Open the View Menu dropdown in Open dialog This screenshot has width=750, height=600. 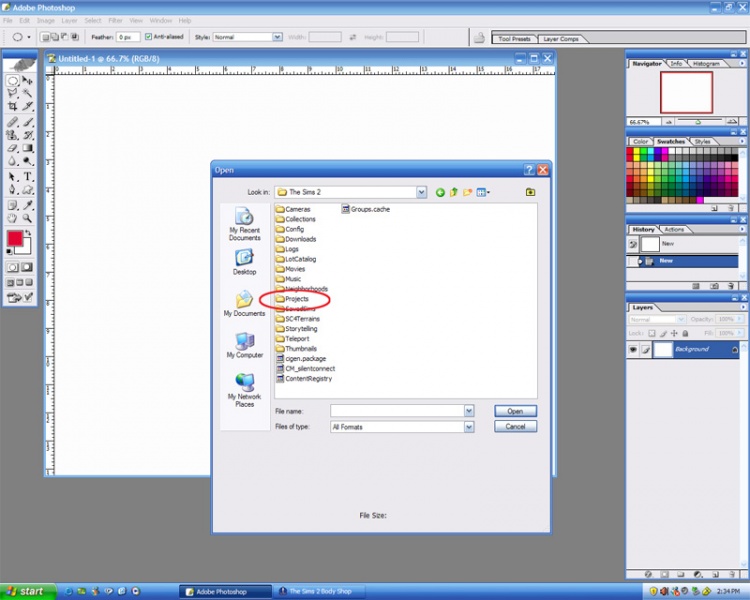(x=483, y=192)
